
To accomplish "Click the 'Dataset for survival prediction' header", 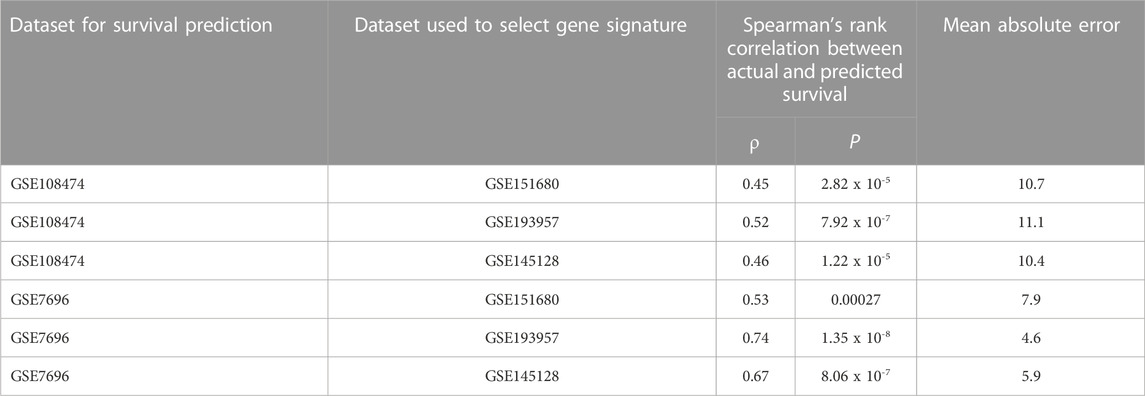I will coord(142,28).
